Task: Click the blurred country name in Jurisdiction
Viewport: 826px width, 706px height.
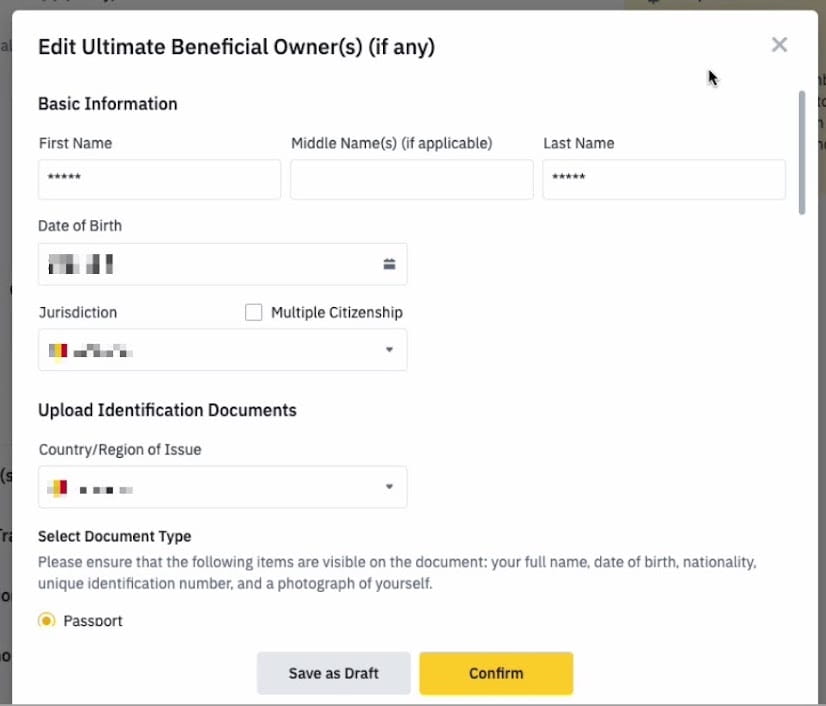Action: point(103,351)
